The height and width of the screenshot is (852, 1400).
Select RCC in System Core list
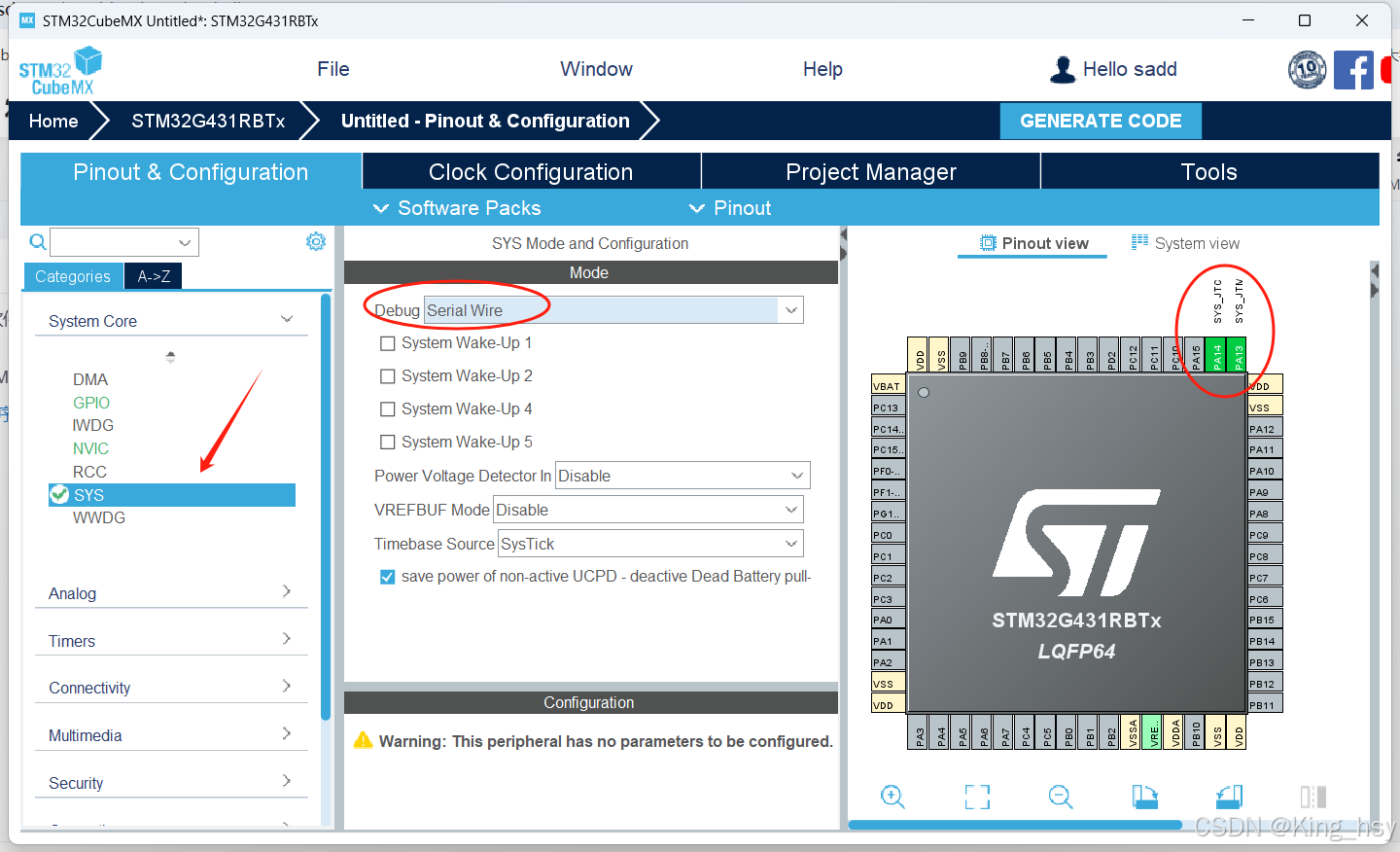click(x=89, y=472)
